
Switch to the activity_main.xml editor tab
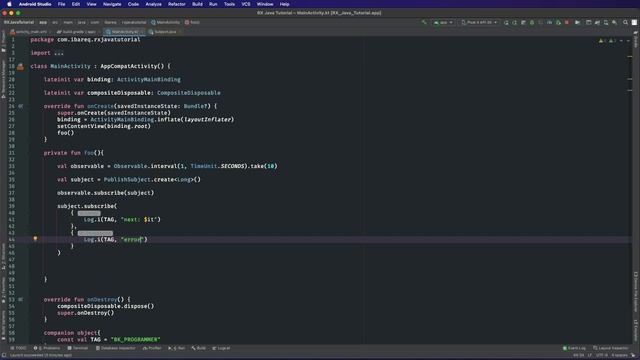pos(31,32)
